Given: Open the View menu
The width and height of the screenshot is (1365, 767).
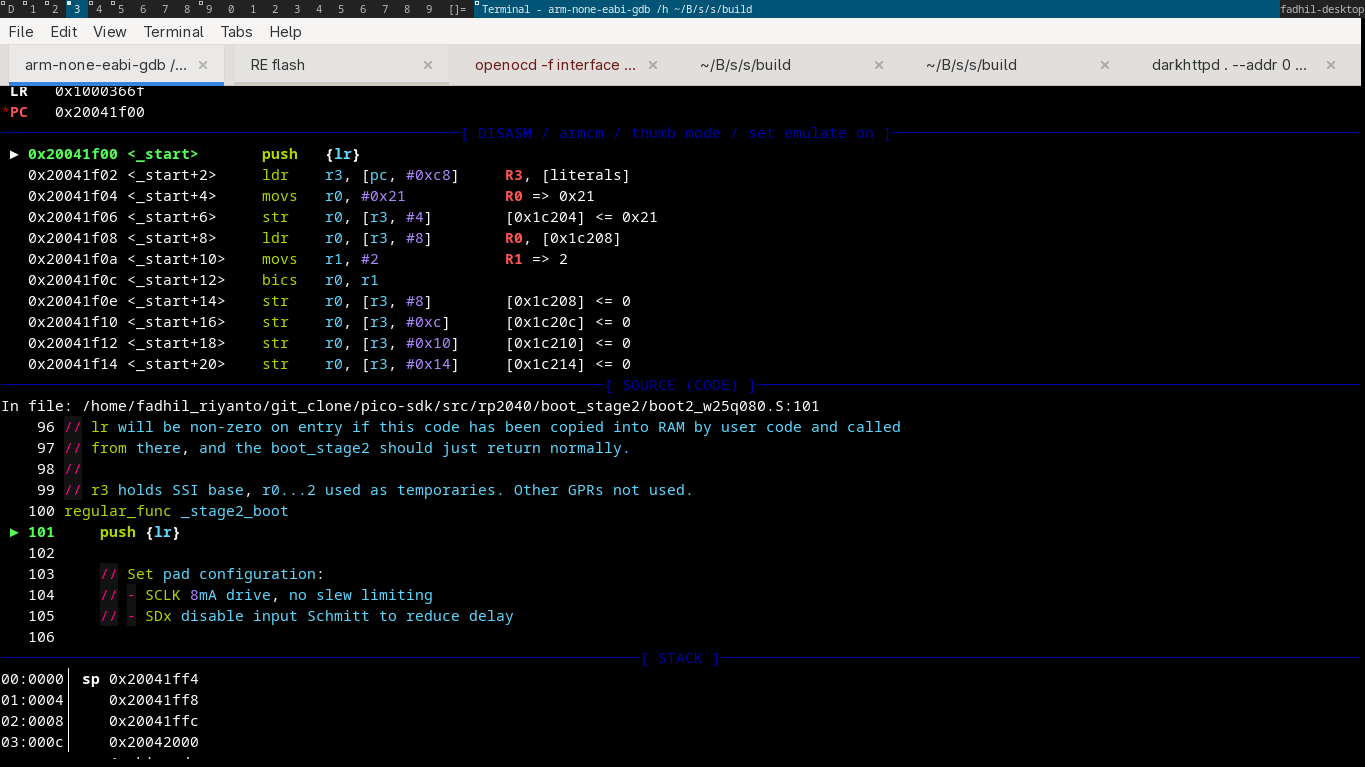Looking at the screenshot, I should [x=110, y=32].
